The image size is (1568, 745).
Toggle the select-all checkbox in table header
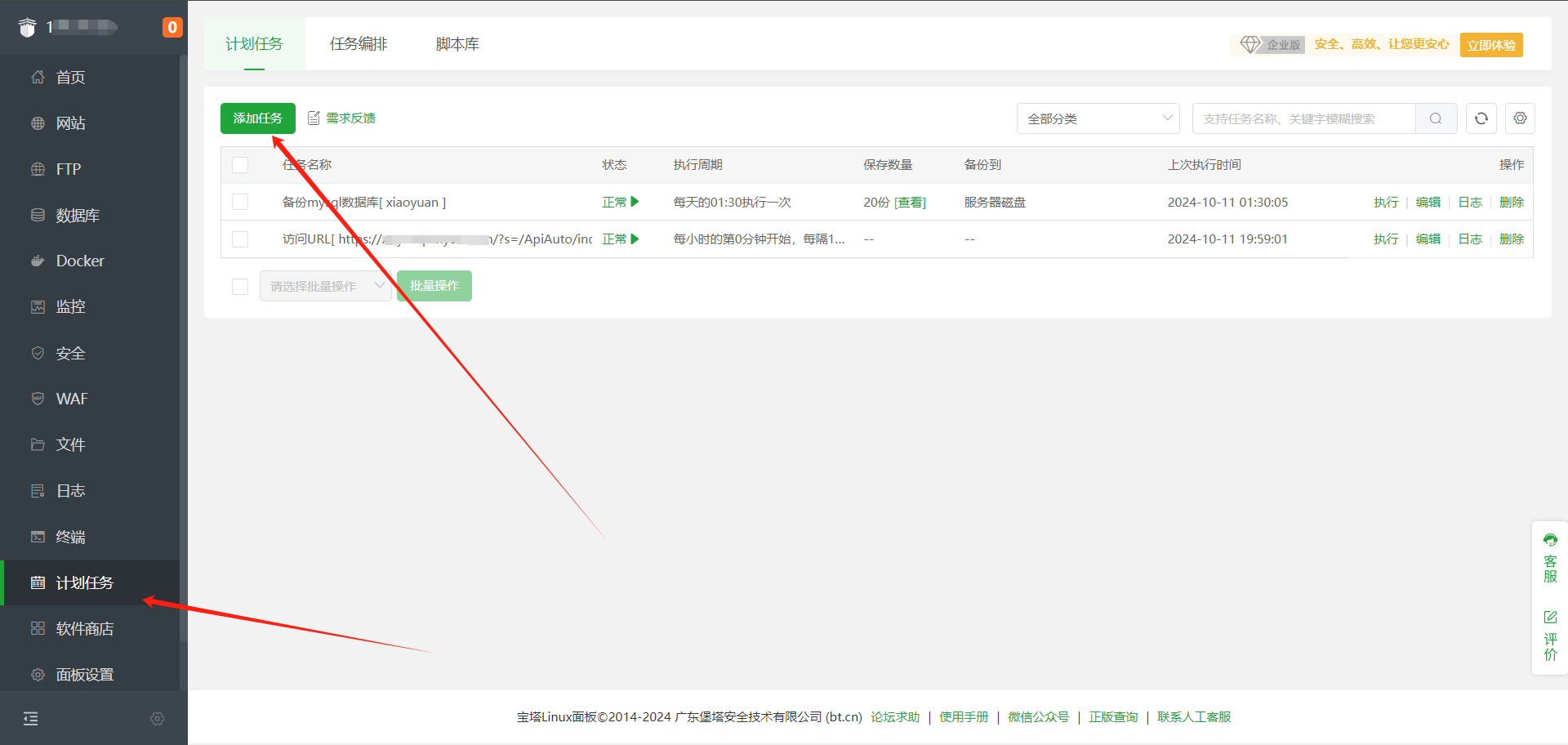coord(240,165)
